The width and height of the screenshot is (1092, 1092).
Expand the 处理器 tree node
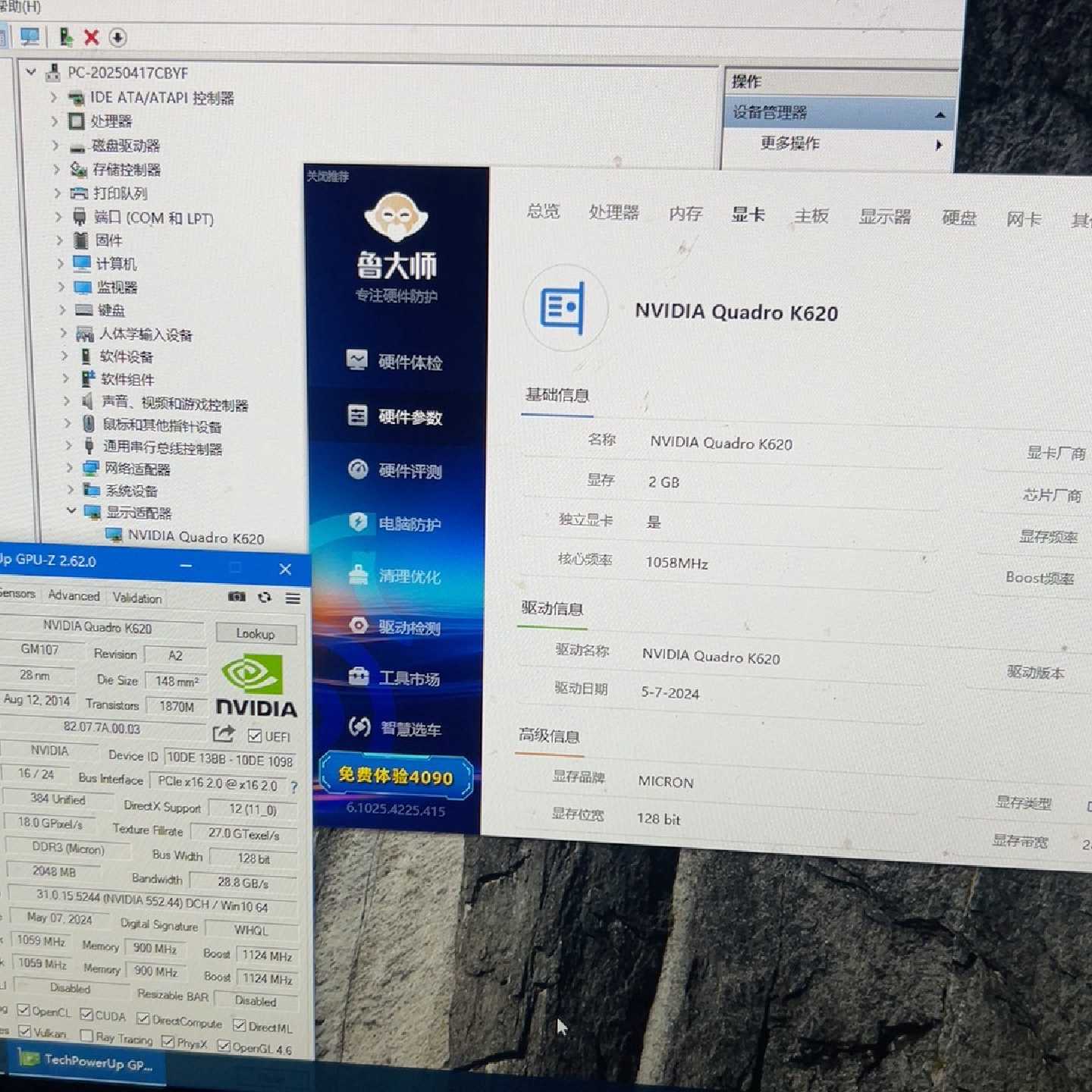point(55,121)
